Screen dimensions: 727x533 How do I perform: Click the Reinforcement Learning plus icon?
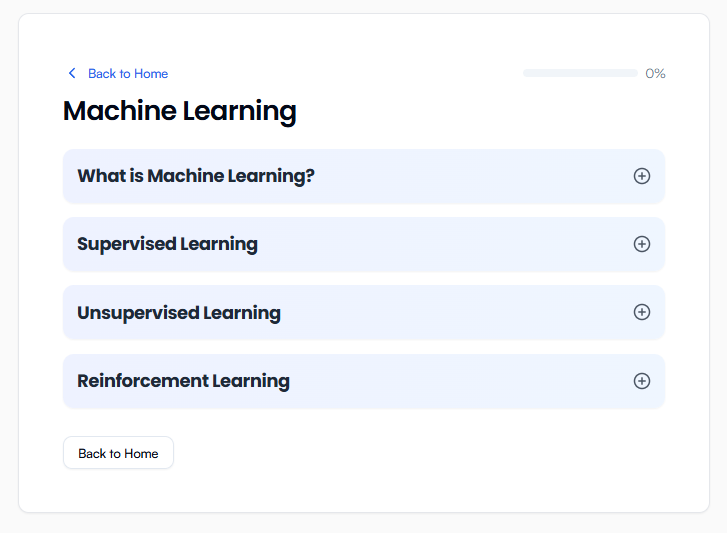pos(642,381)
